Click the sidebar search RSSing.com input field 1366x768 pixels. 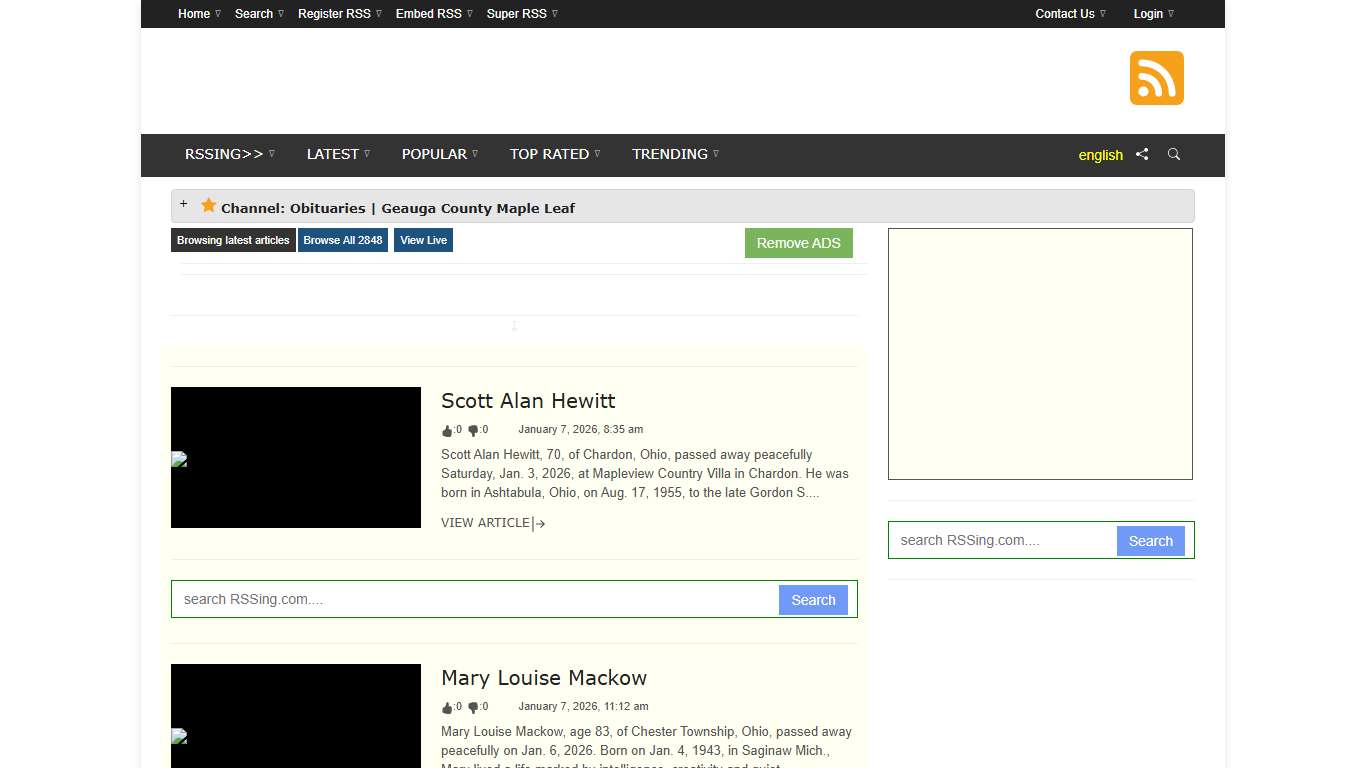(x=1002, y=540)
